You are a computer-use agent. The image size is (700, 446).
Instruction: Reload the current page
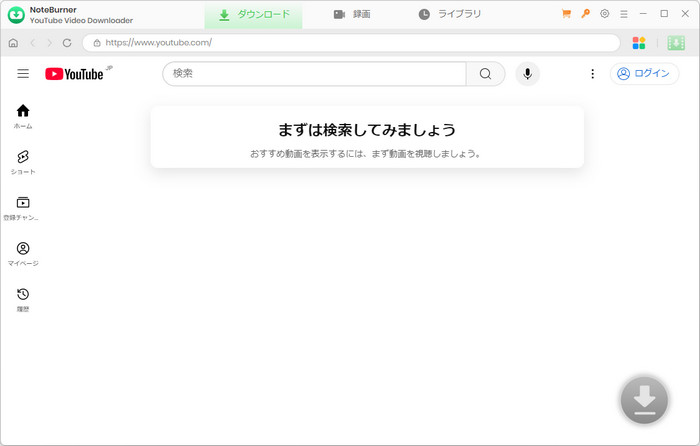[67, 43]
